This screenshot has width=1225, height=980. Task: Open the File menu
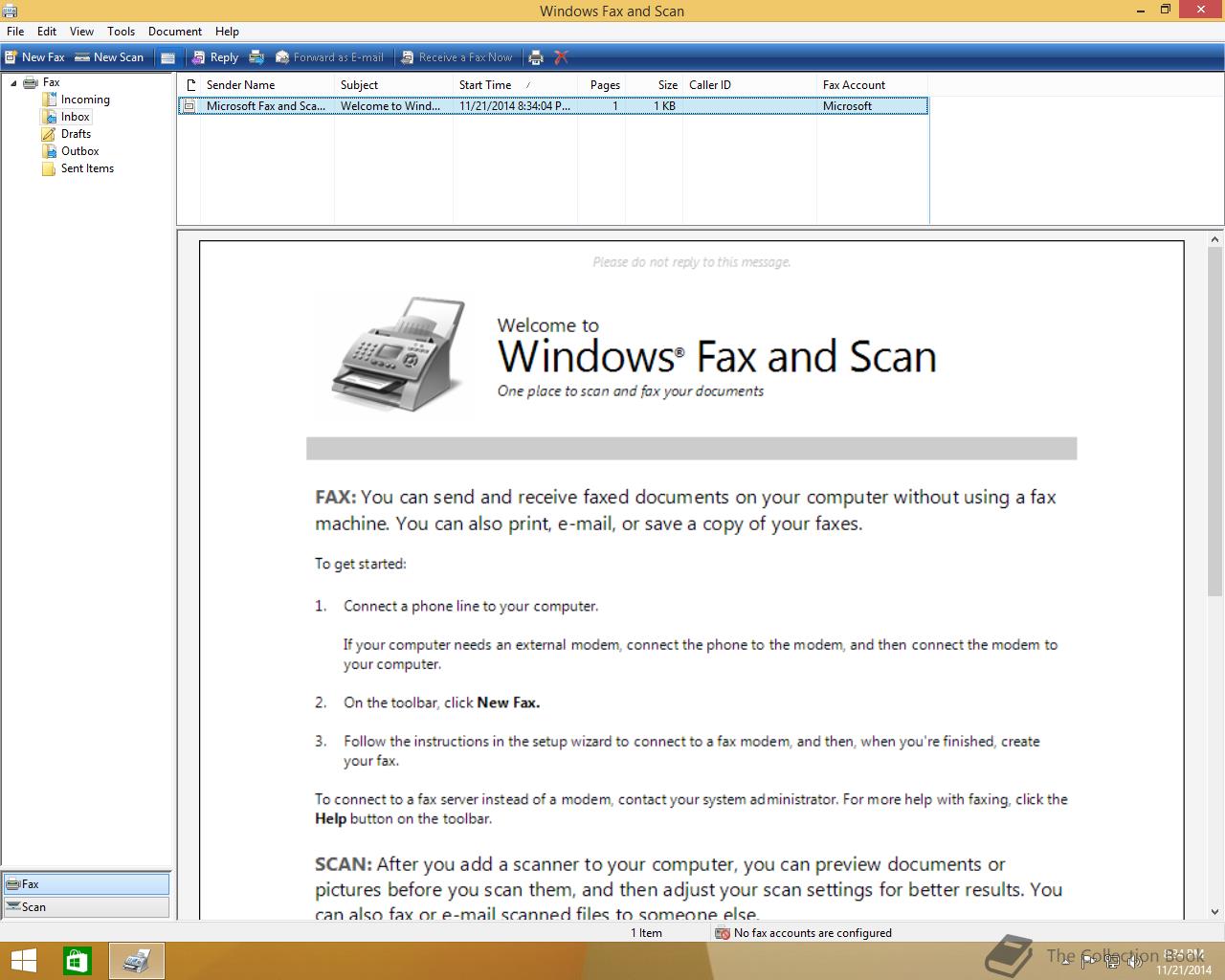(15, 32)
